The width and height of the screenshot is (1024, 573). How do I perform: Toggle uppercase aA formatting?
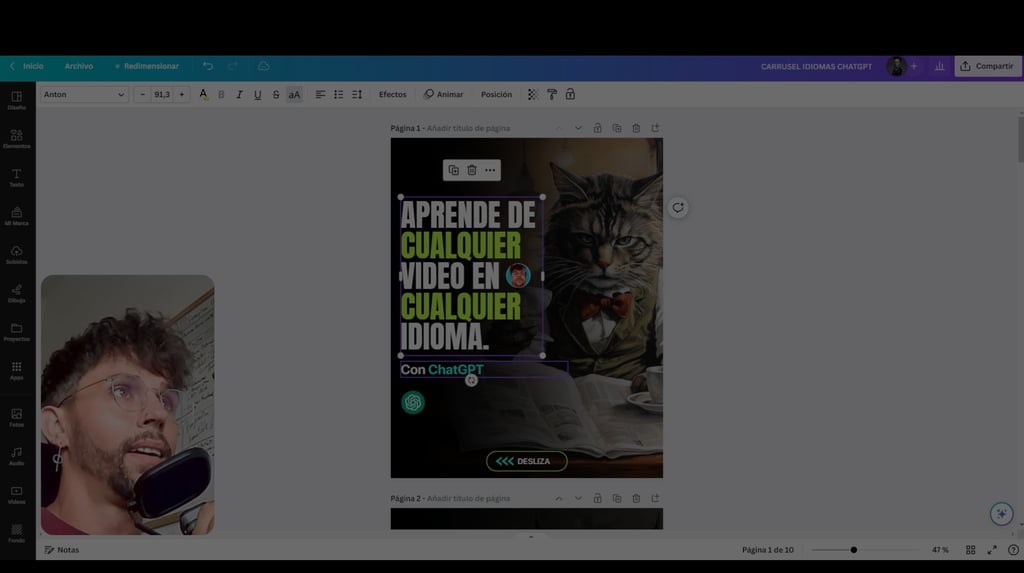(x=295, y=95)
